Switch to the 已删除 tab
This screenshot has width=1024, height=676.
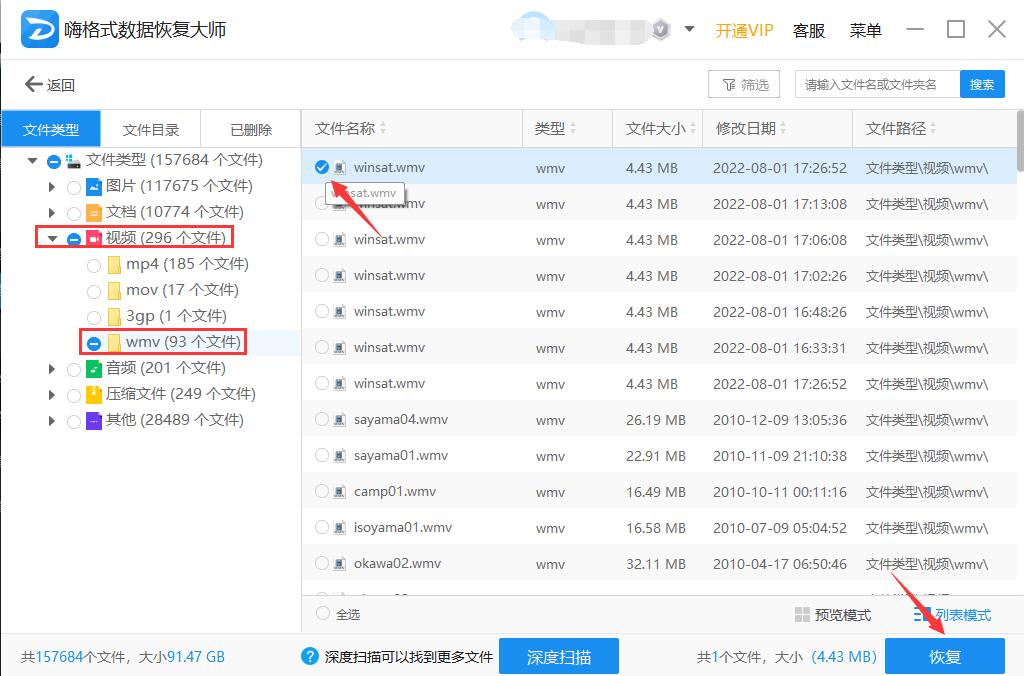(250, 128)
